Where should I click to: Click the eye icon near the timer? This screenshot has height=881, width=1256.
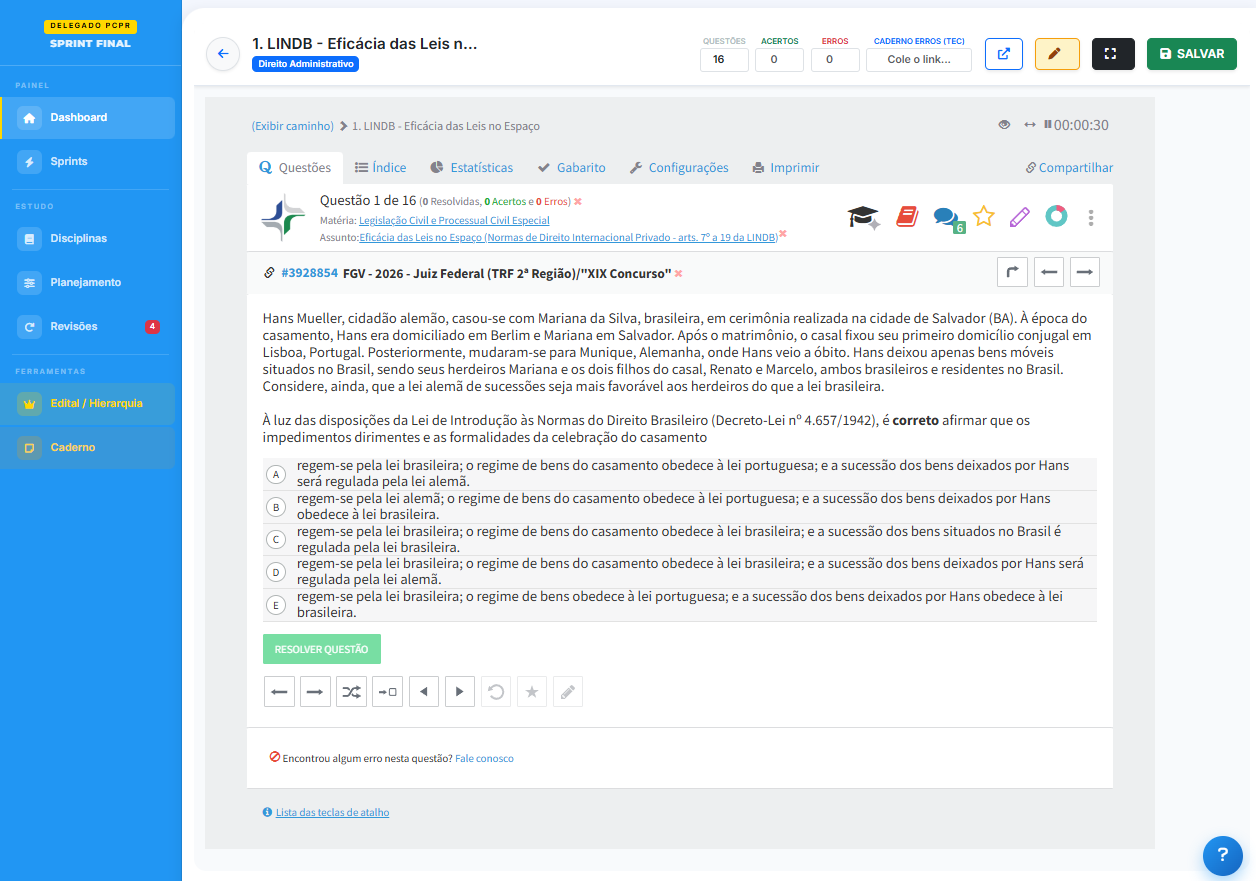coord(1004,125)
